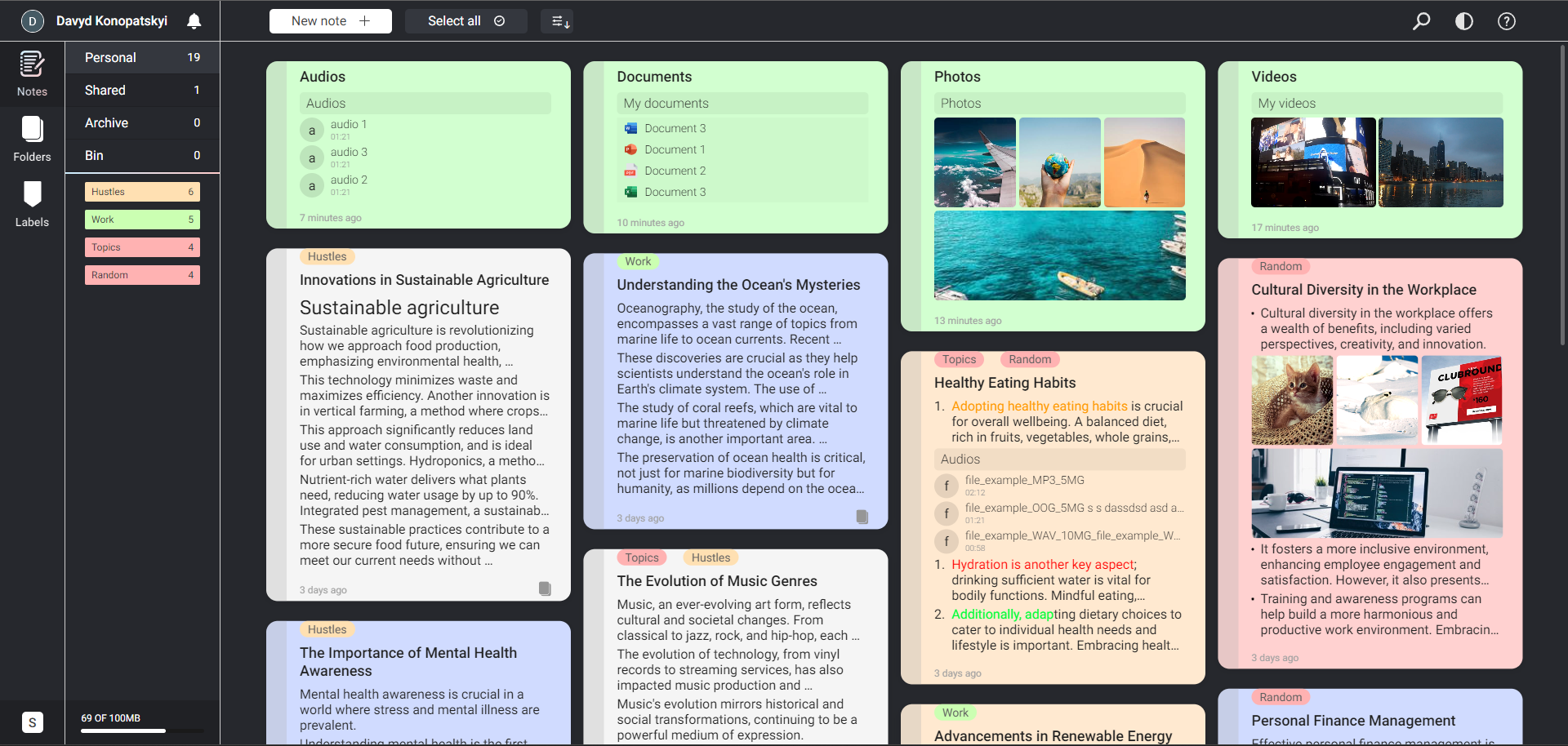Open Documents note title
The height and width of the screenshot is (746, 1568).
pyautogui.click(x=654, y=77)
